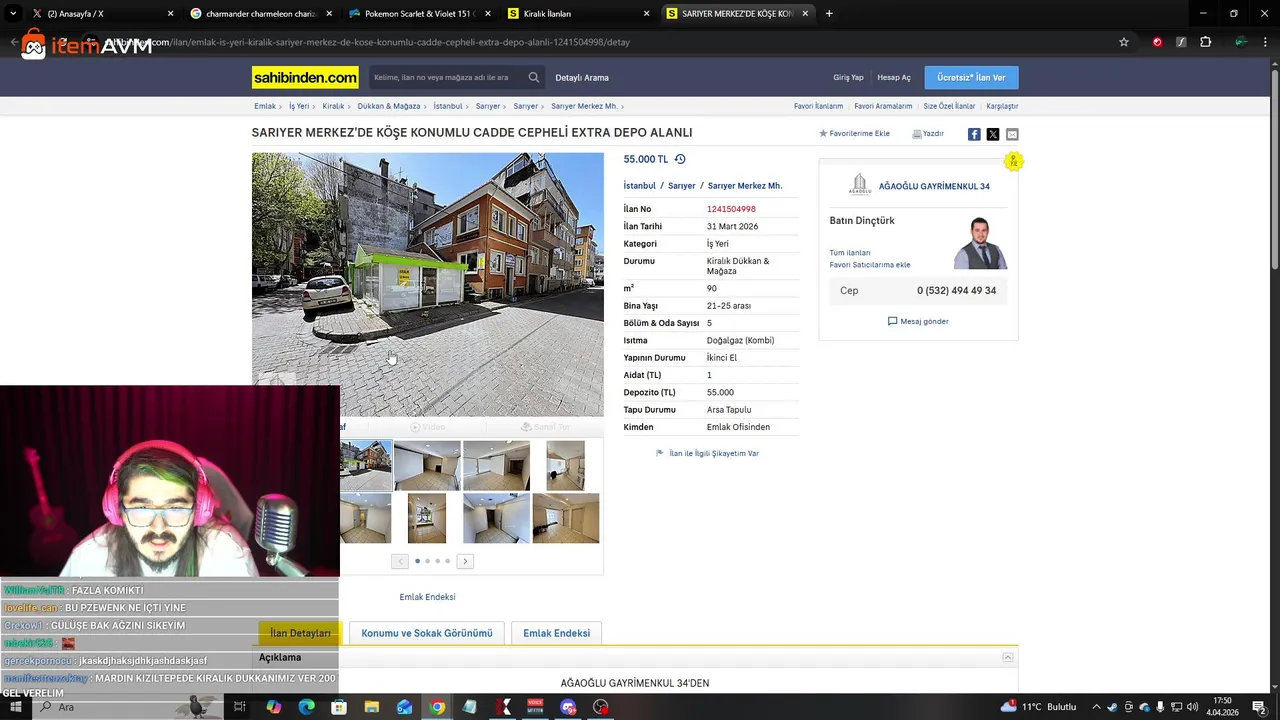
Task: Click the weather widget 11°C Bulutlu
Action: click(1038, 707)
